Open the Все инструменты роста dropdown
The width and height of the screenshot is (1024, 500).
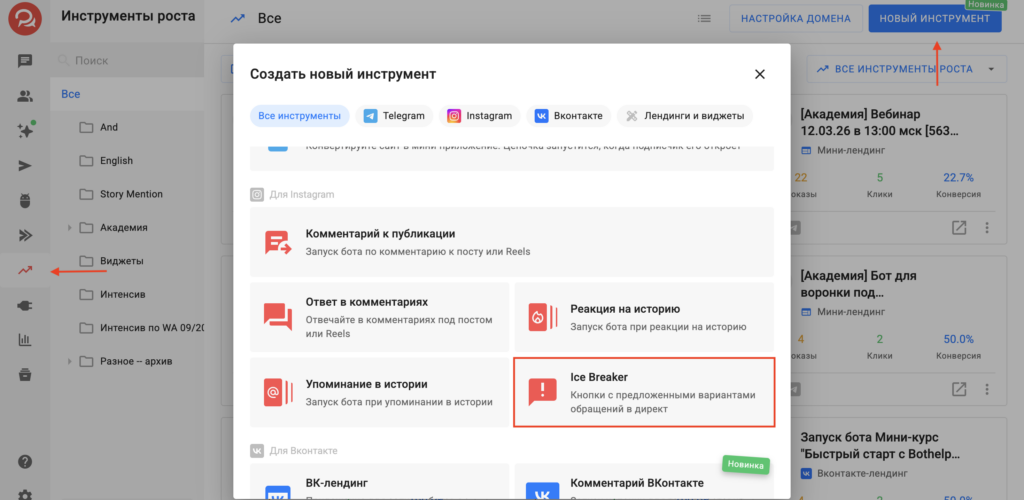tap(905, 69)
